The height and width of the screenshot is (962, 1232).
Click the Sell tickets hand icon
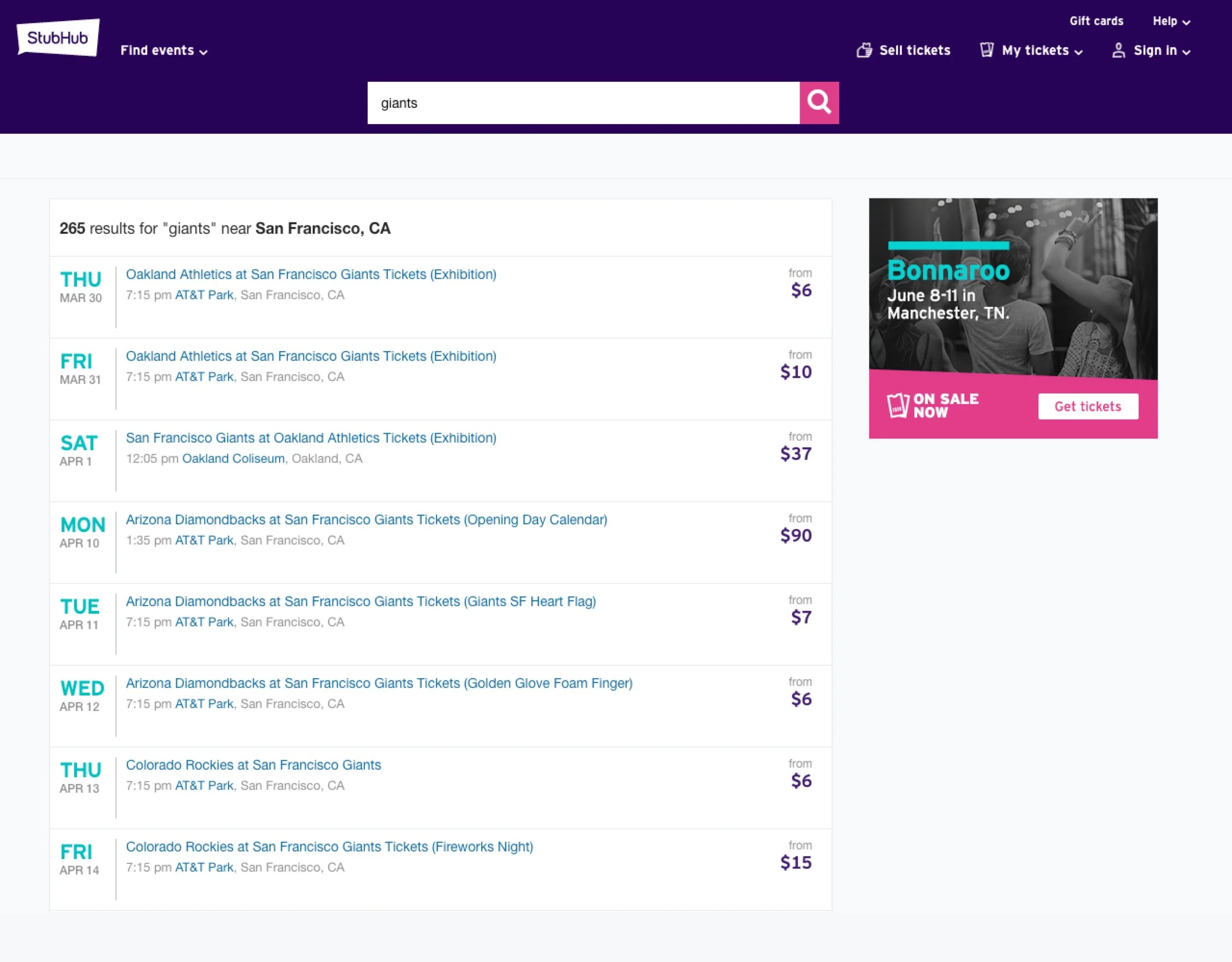(864, 50)
